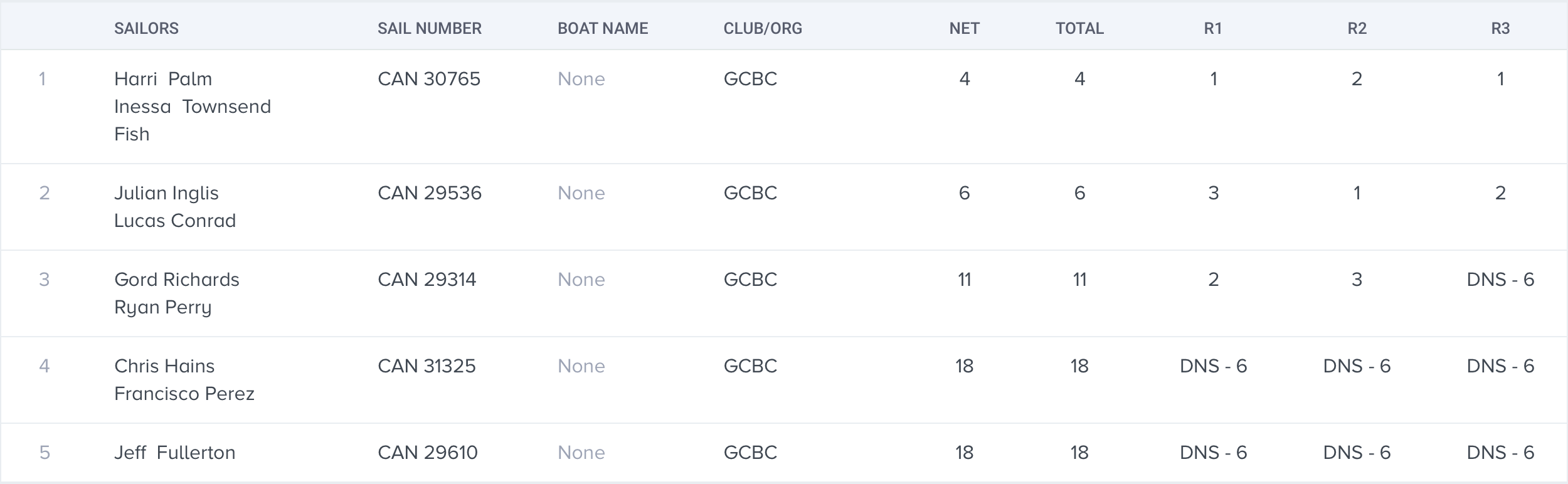Select sail number CAN 29610

point(428,453)
